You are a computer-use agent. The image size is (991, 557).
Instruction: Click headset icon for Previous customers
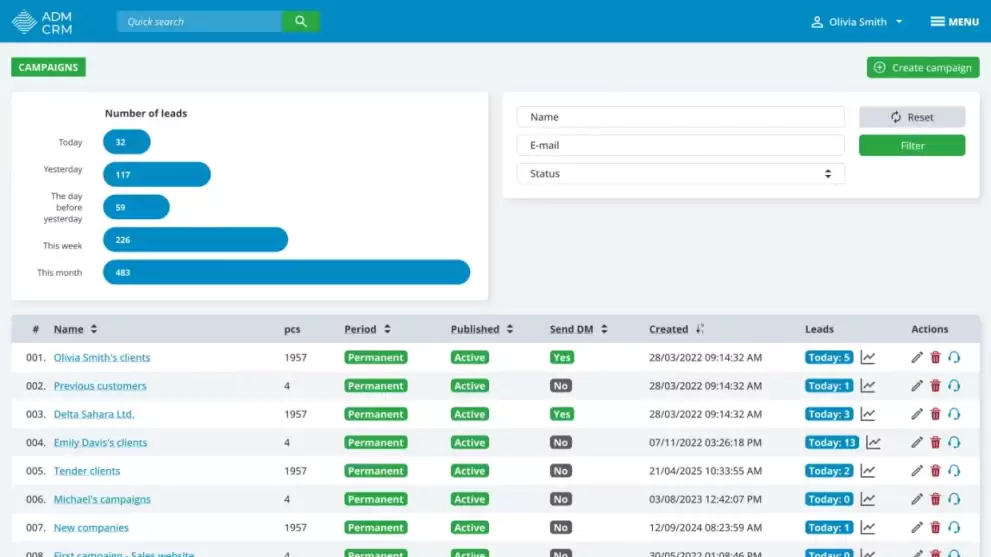[954, 386]
